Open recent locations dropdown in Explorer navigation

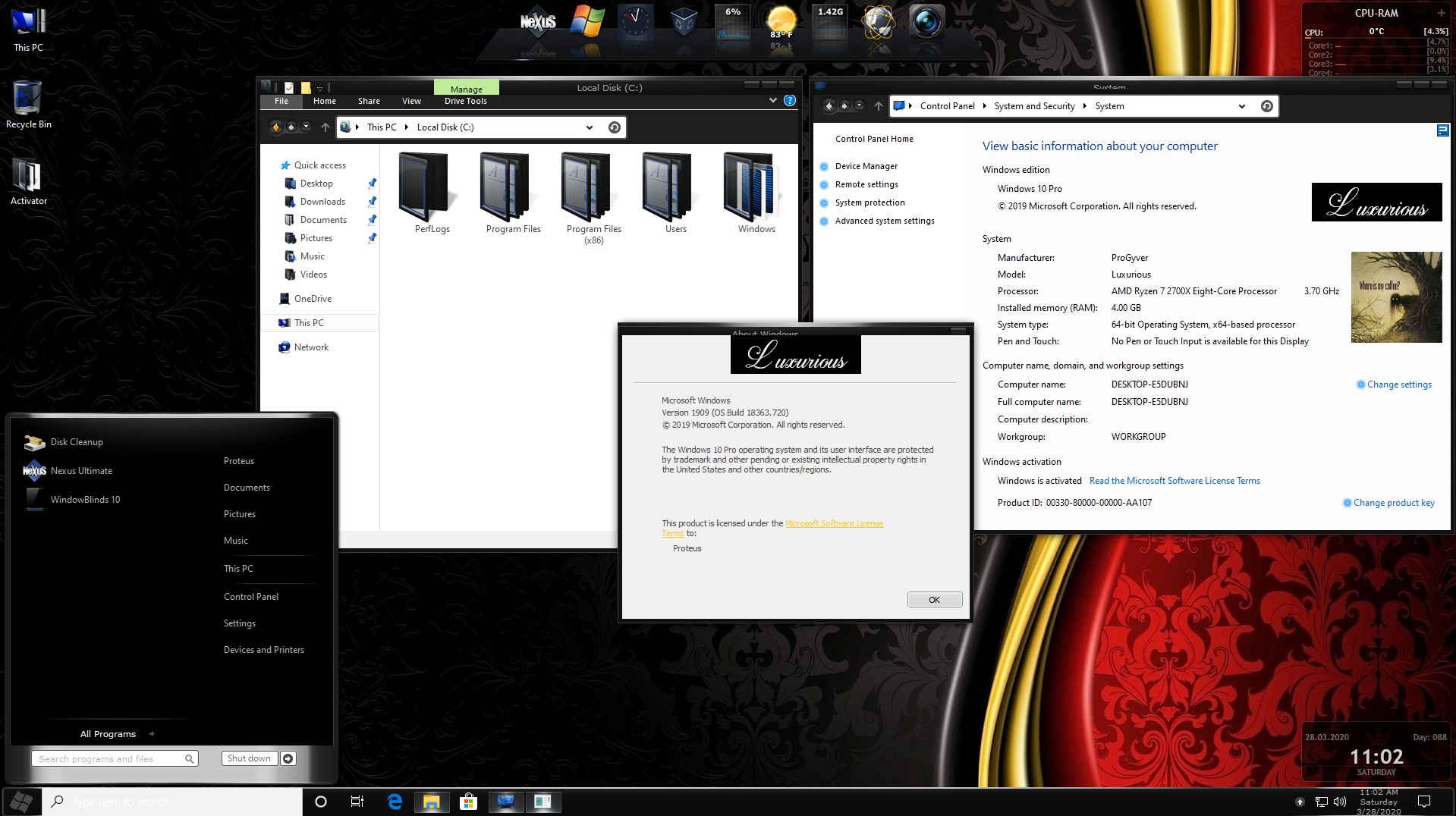pos(306,127)
